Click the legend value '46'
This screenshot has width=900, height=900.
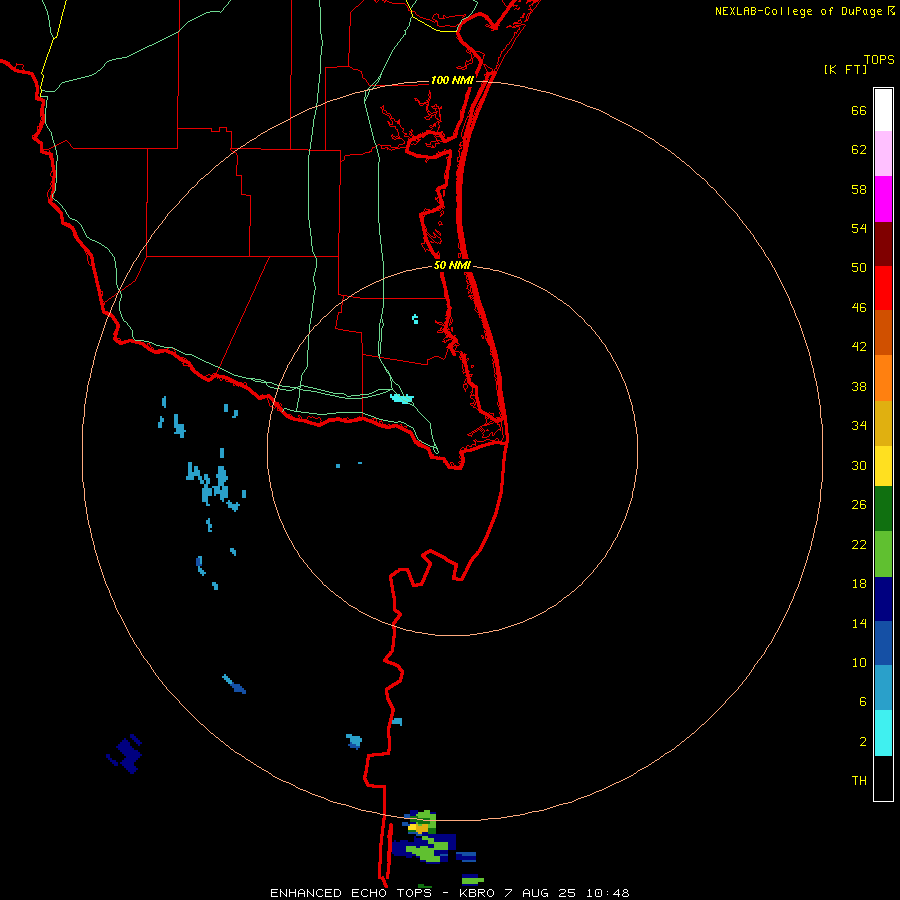click(x=859, y=308)
